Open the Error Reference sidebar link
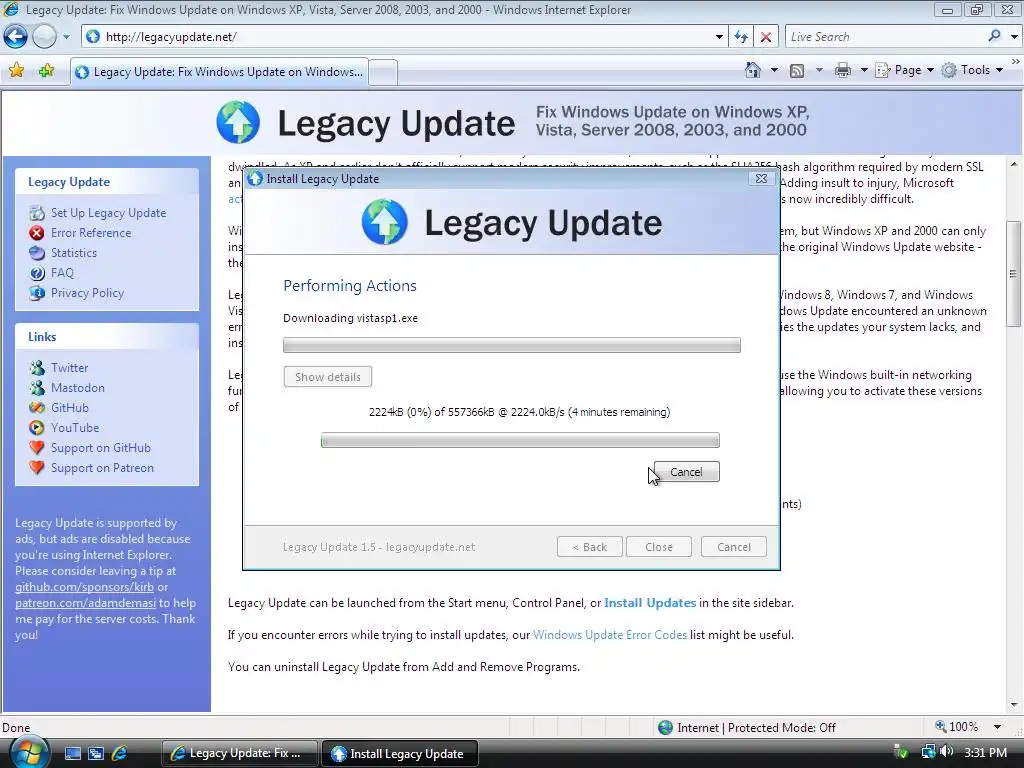This screenshot has height=768, width=1024. tap(91, 233)
